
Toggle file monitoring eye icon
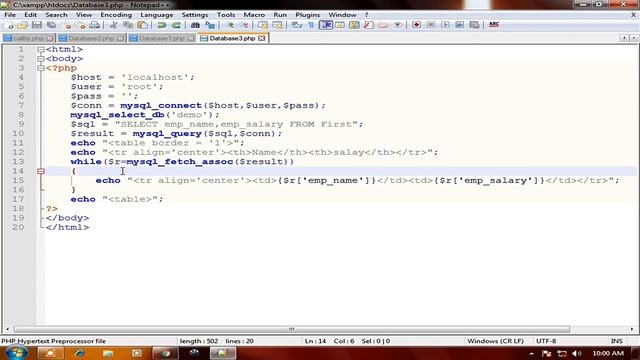[x=397, y=25]
